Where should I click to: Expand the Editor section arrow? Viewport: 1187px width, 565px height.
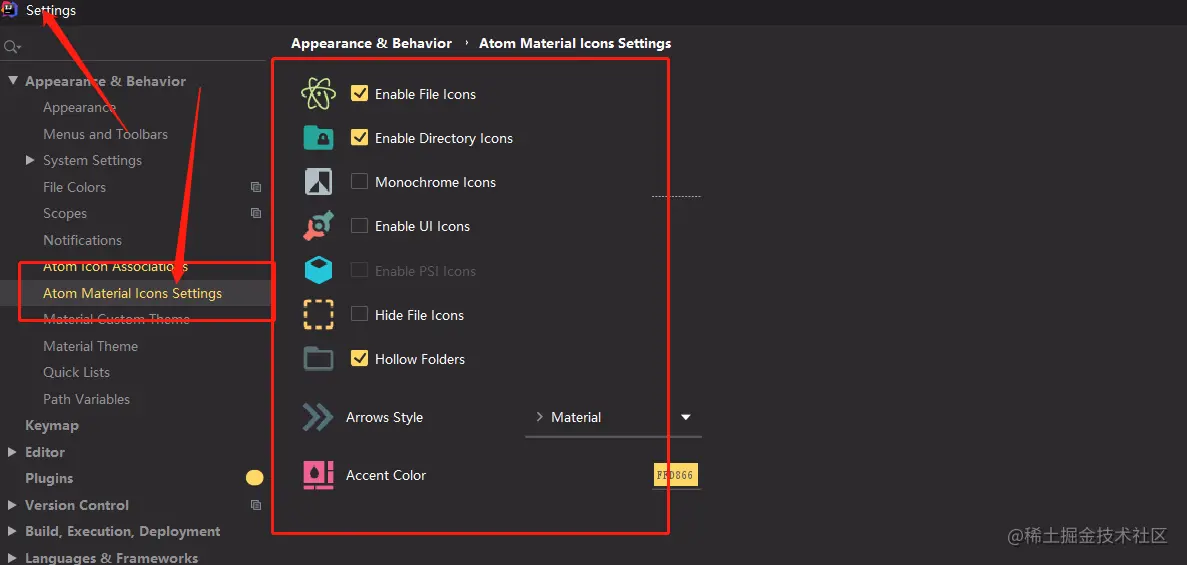coord(12,451)
